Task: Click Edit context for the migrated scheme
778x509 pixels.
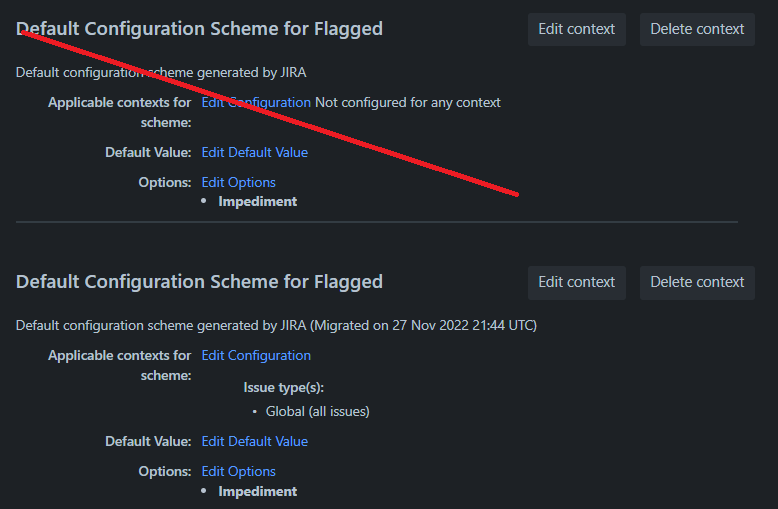Action: (577, 282)
